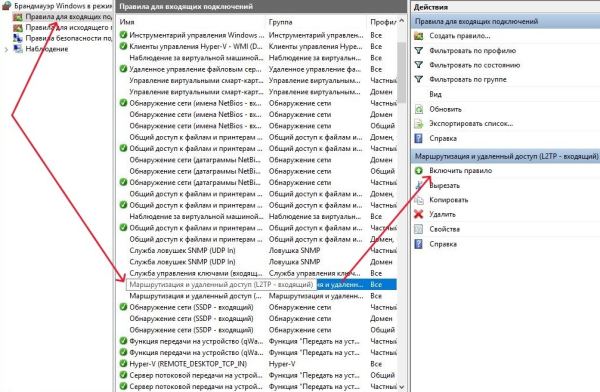Open the 'Вид' submenu in actions
600x392 pixels.
click(435, 94)
